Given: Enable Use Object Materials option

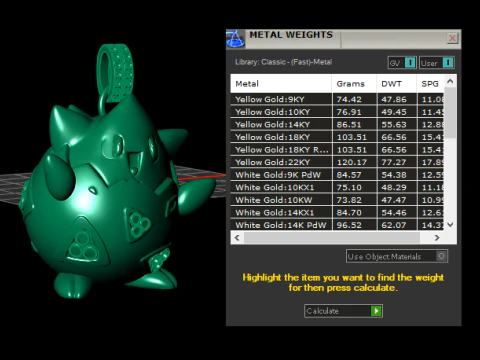Looking at the screenshot, I should 397,256.
